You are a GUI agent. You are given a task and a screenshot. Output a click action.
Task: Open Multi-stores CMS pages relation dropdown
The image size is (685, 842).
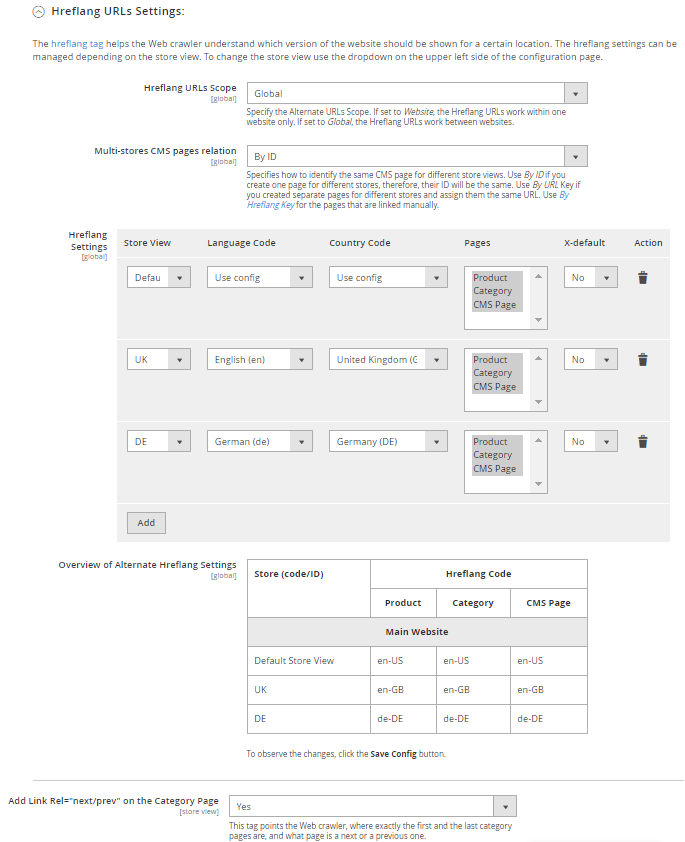(x=416, y=157)
